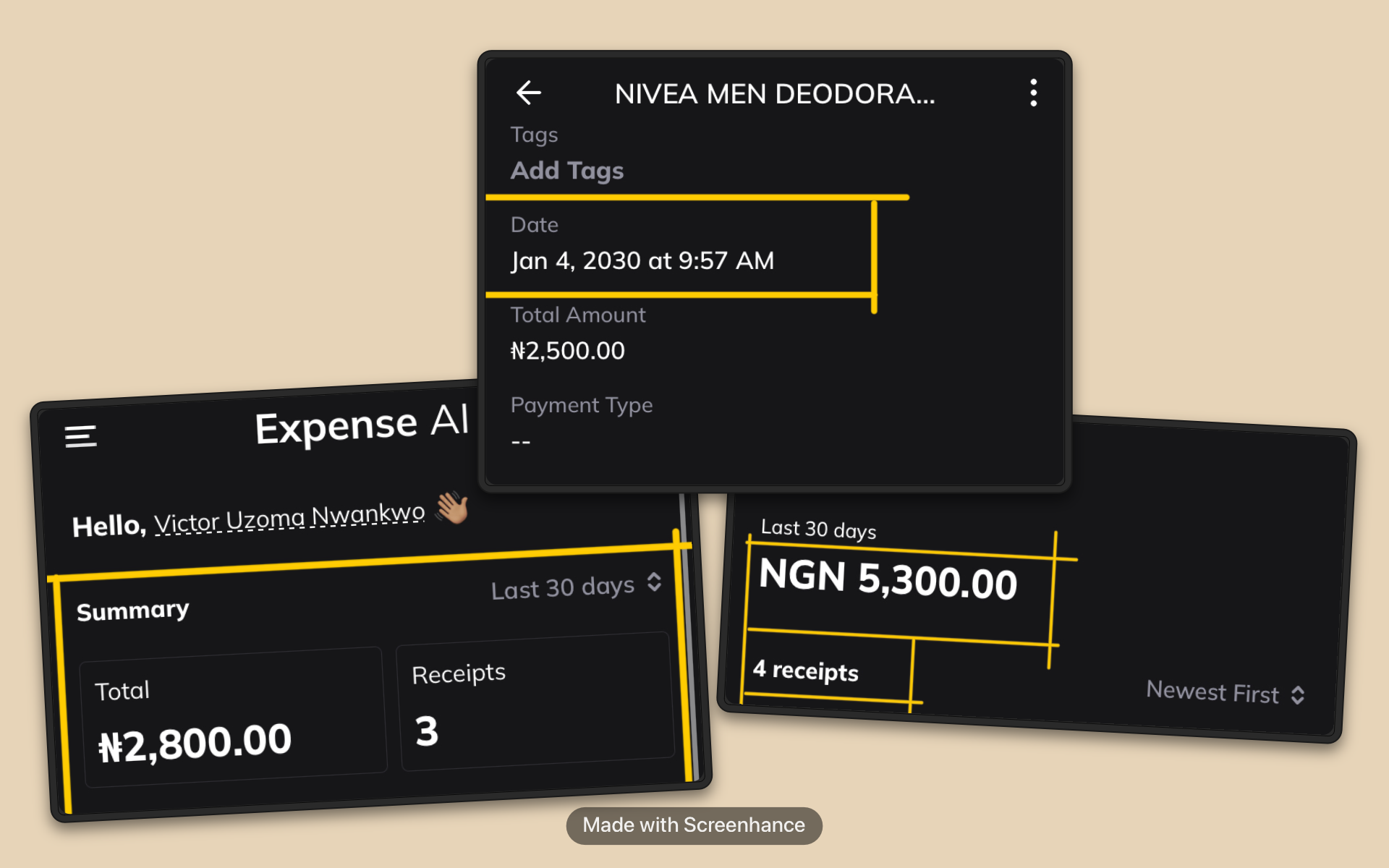Click the chevron beside Newest First
Image resolution: width=1389 pixels, height=868 pixels.
tap(1298, 695)
